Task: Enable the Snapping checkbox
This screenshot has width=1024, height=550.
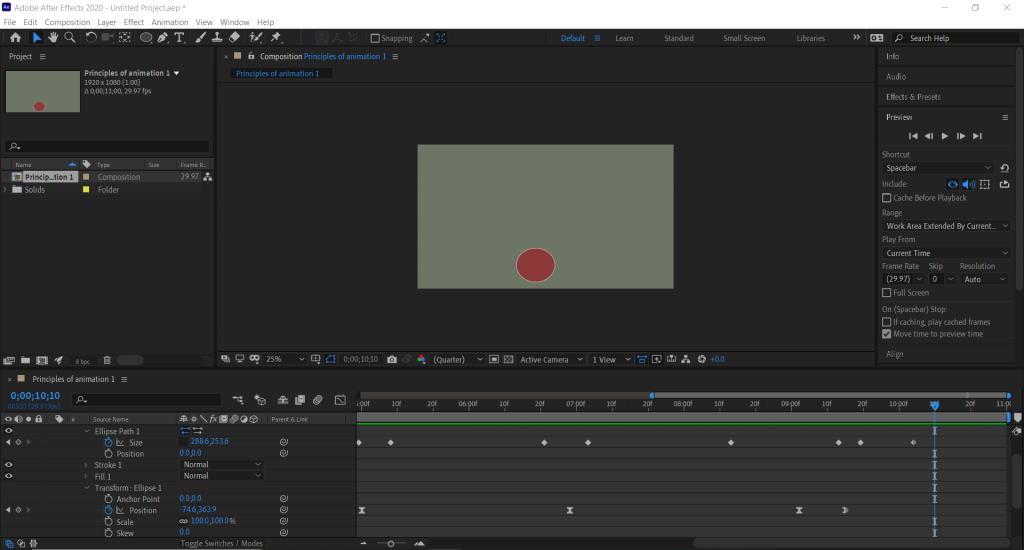Action: pos(375,38)
